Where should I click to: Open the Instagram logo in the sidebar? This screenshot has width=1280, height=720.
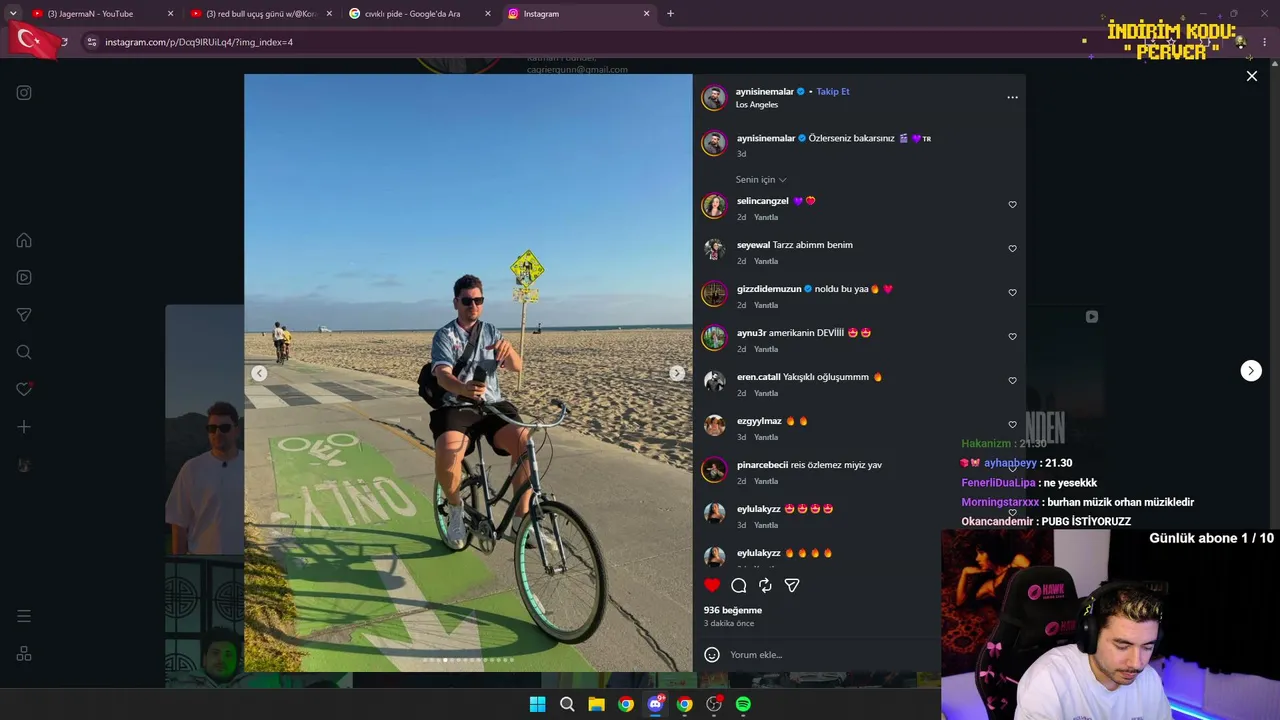pos(24,93)
